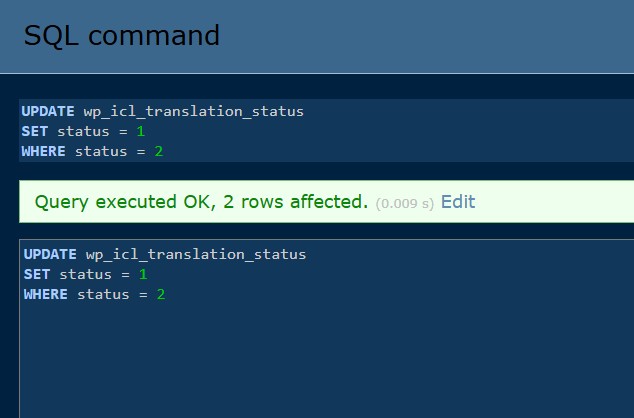Click wp_icl_translation_status table name in editor textarea
Viewport: 634px width, 418px height.
coord(194,254)
